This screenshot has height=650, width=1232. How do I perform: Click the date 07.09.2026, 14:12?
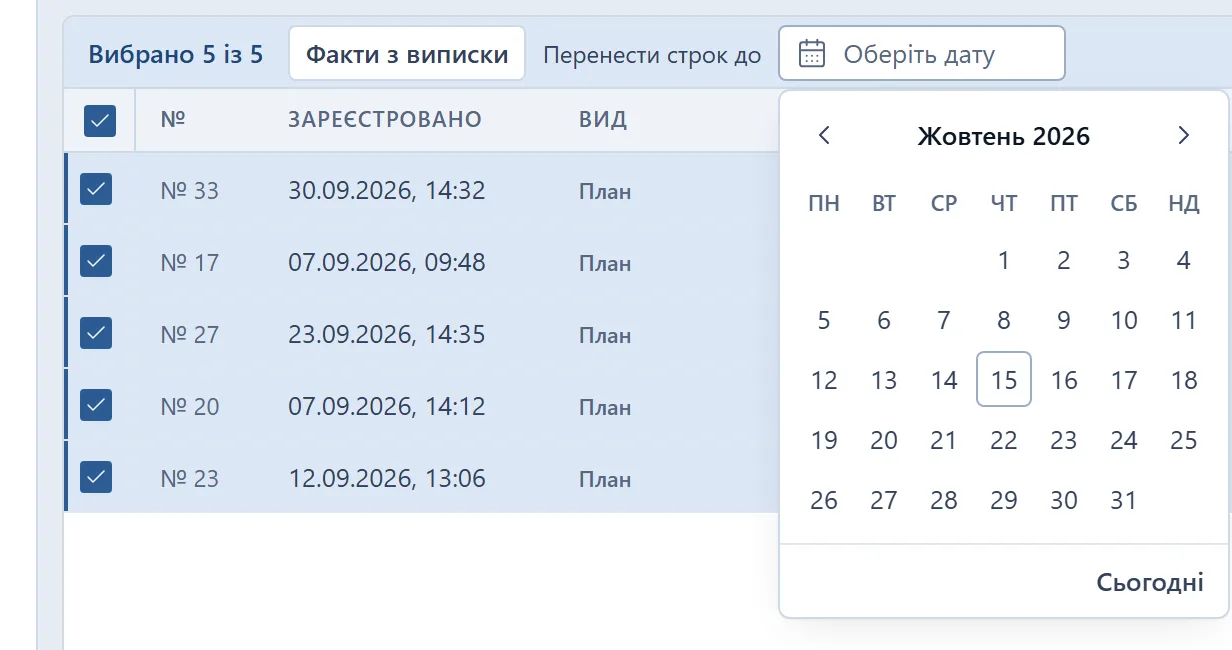(387, 406)
